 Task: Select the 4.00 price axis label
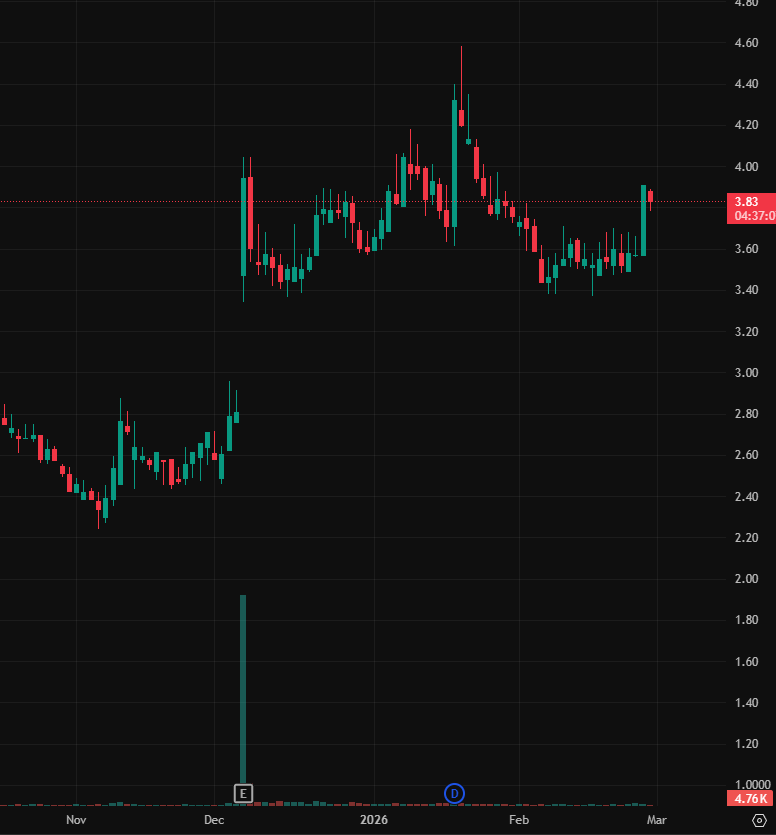pyautogui.click(x=746, y=167)
